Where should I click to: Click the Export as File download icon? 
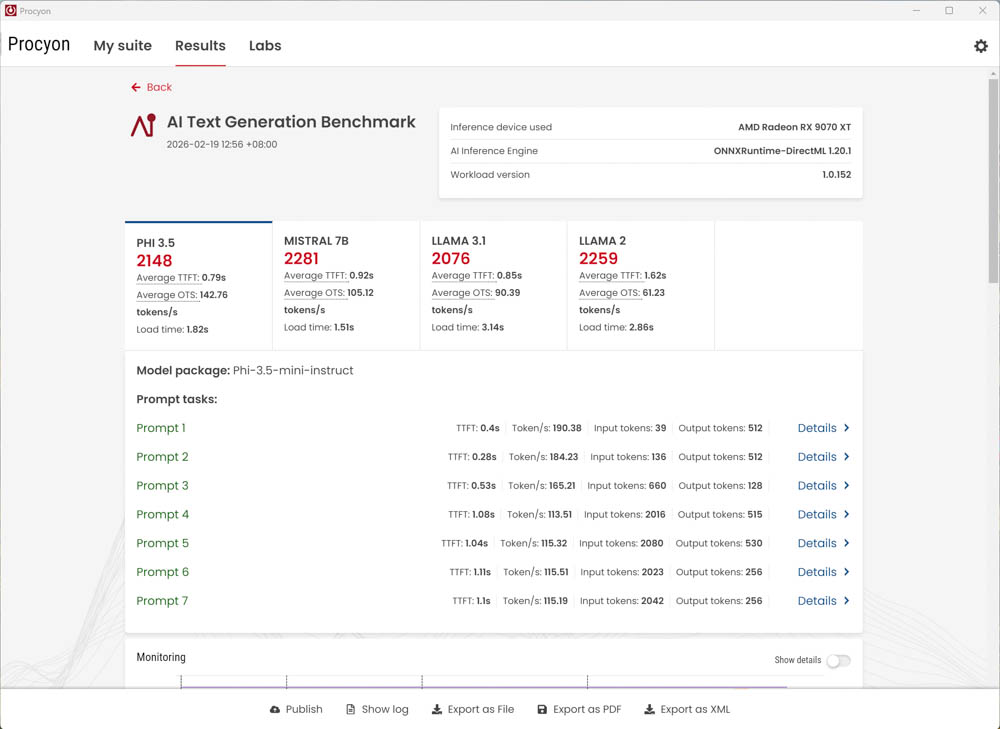pos(437,710)
